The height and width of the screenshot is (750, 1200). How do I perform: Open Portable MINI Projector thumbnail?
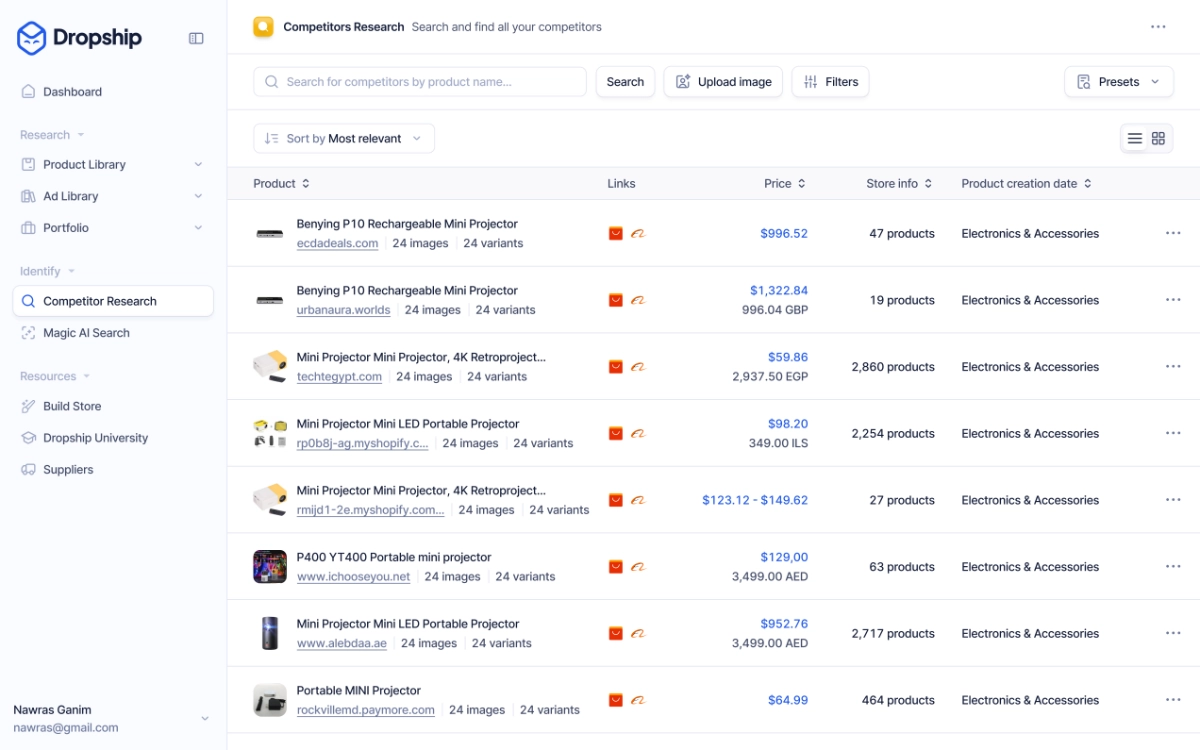pyautogui.click(x=270, y=700)
